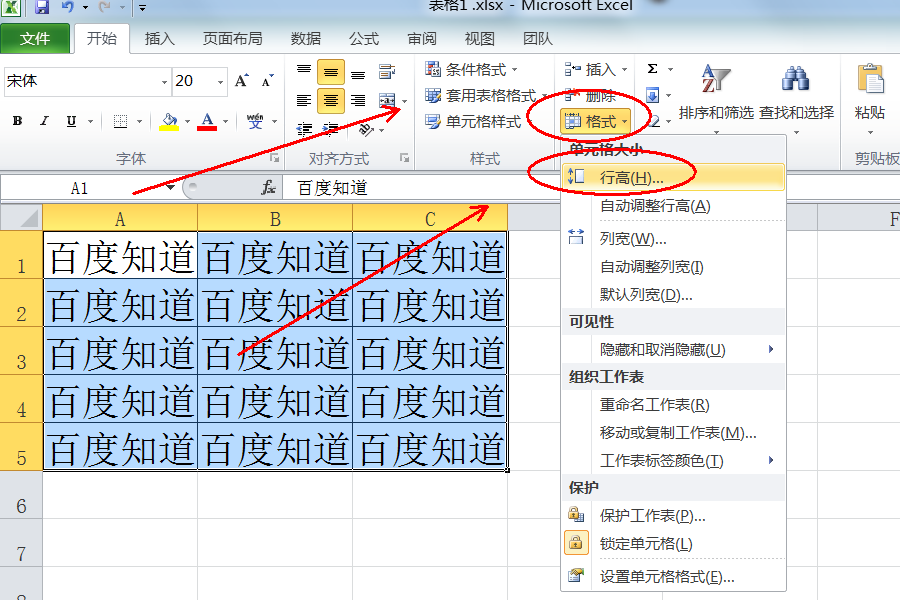
Task: Choose 移动或复制工作表(M)... menu item
Action: coord(673,432)
